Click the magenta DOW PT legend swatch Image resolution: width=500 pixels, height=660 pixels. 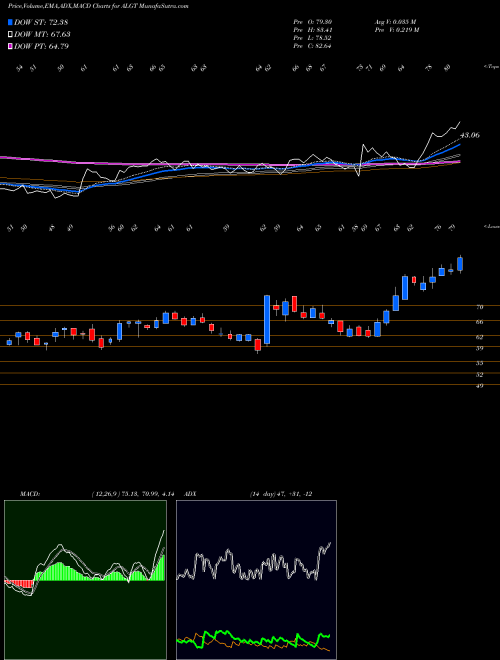[x=10, y=46]
